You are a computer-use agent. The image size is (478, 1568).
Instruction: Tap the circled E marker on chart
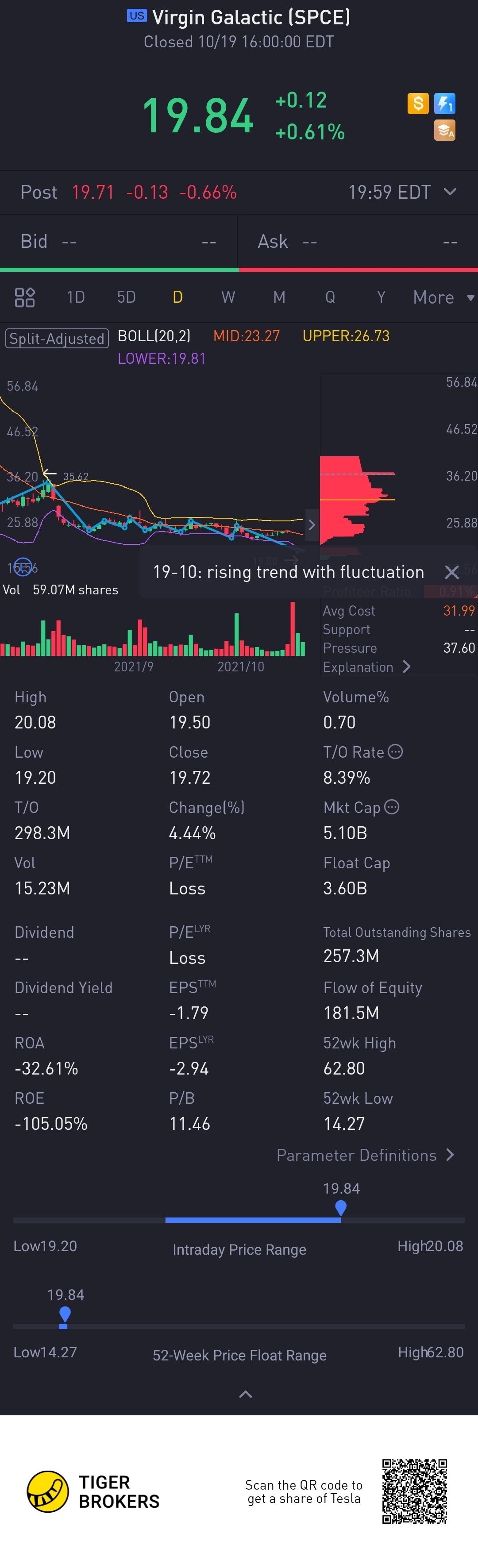click(23, 566)
